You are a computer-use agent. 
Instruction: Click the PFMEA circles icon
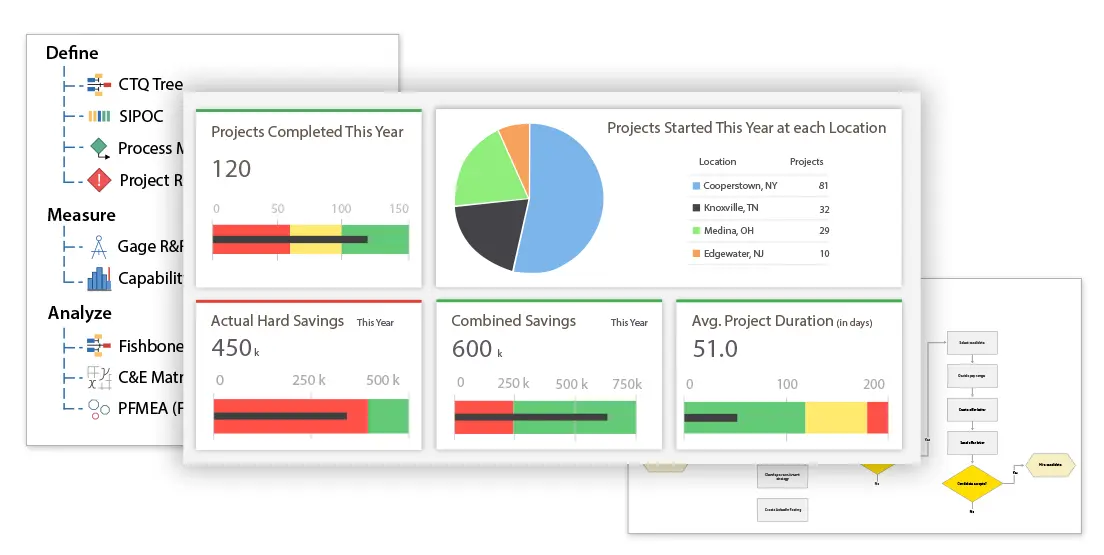(x=99, y=408)
